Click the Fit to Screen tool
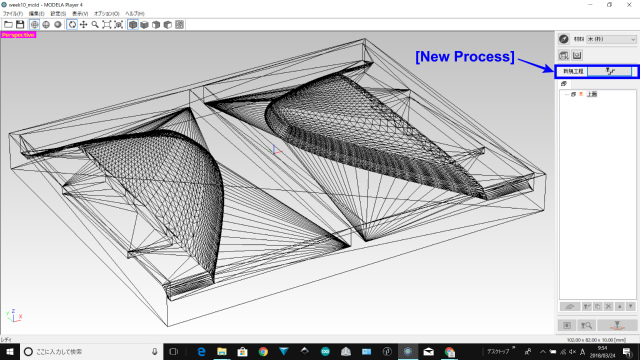The height and width of the screenshot is (360, 640). 107,25
